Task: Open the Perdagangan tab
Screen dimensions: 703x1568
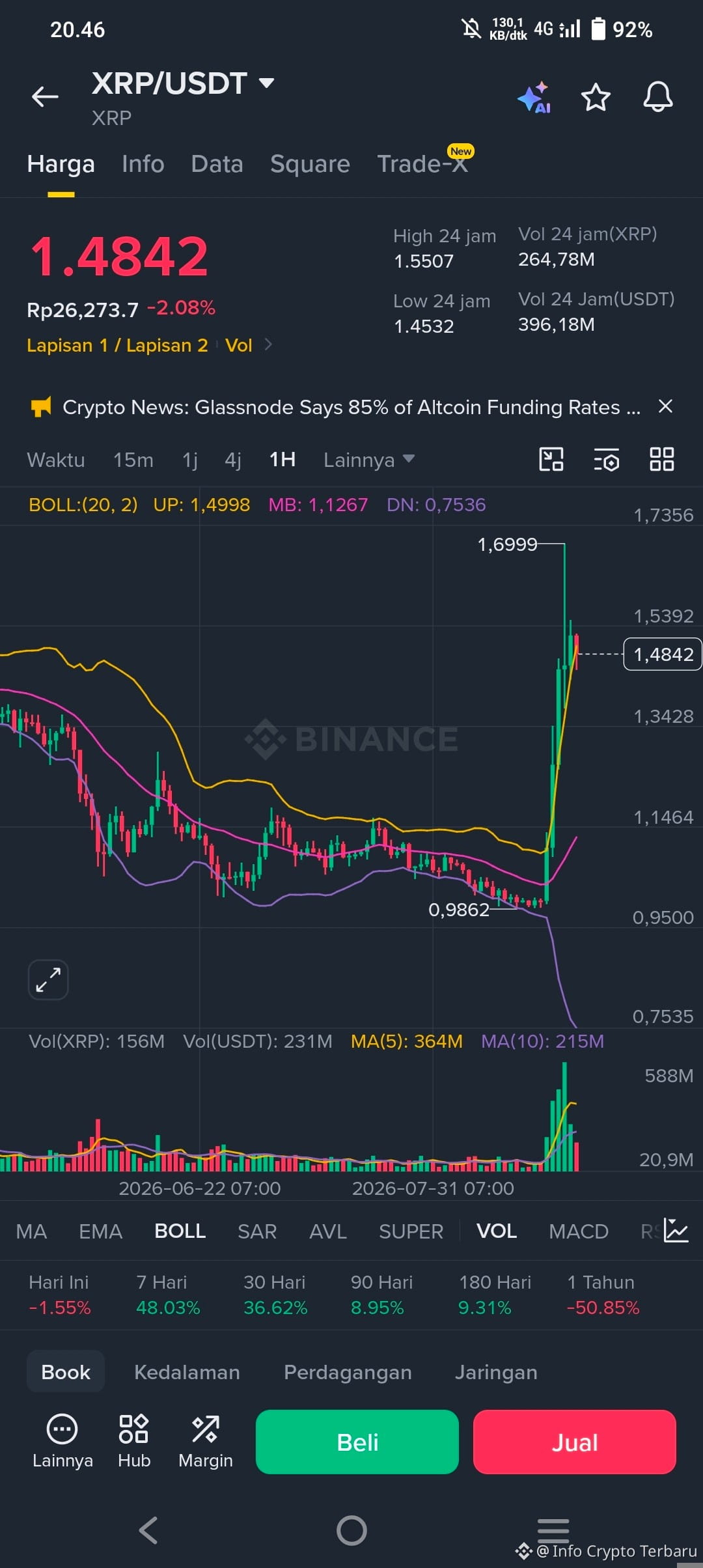Action: click(x=348, y=1372)
